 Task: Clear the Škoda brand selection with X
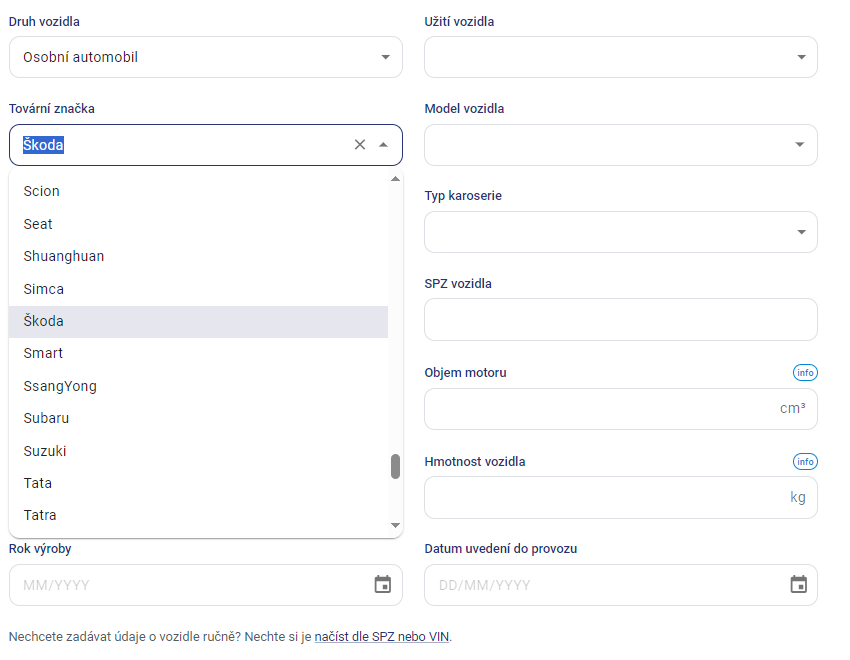[360, 145]
